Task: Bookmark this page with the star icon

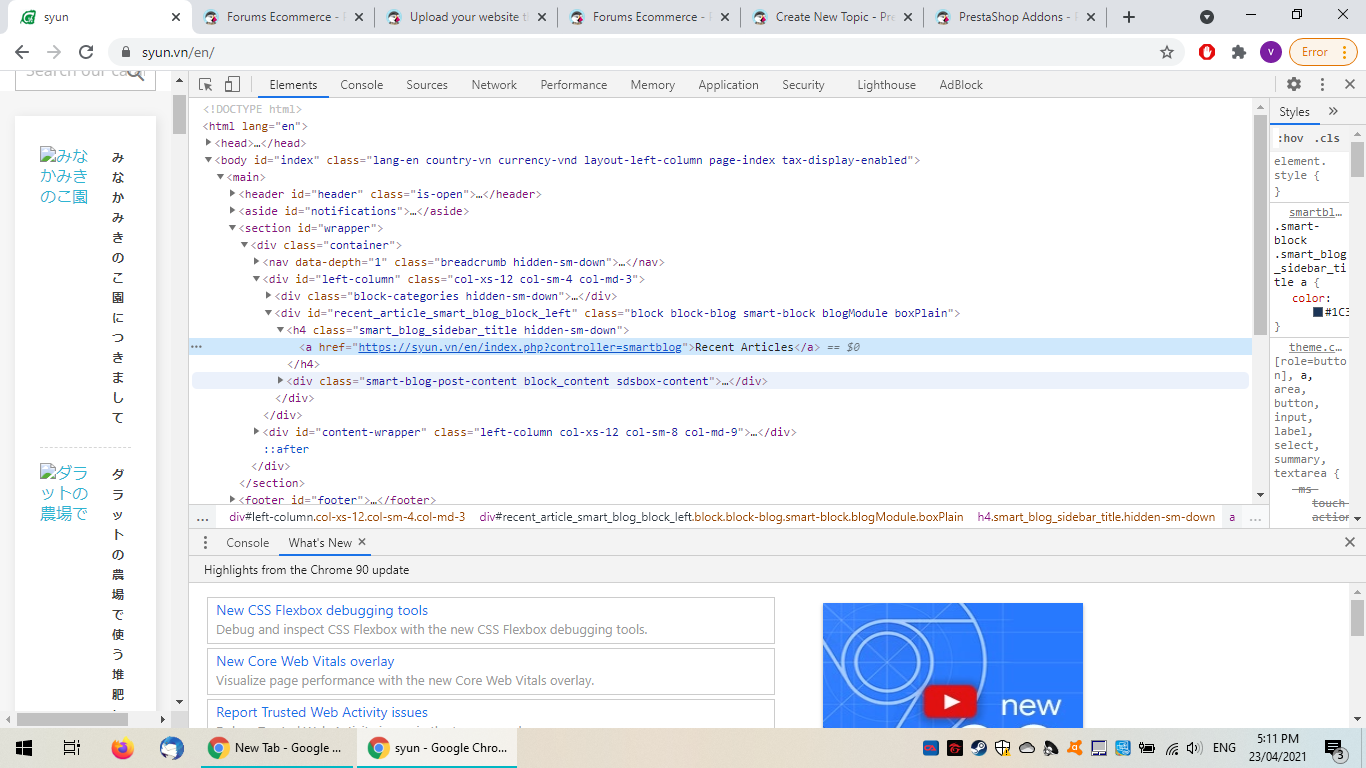Action: [1166, 52]
